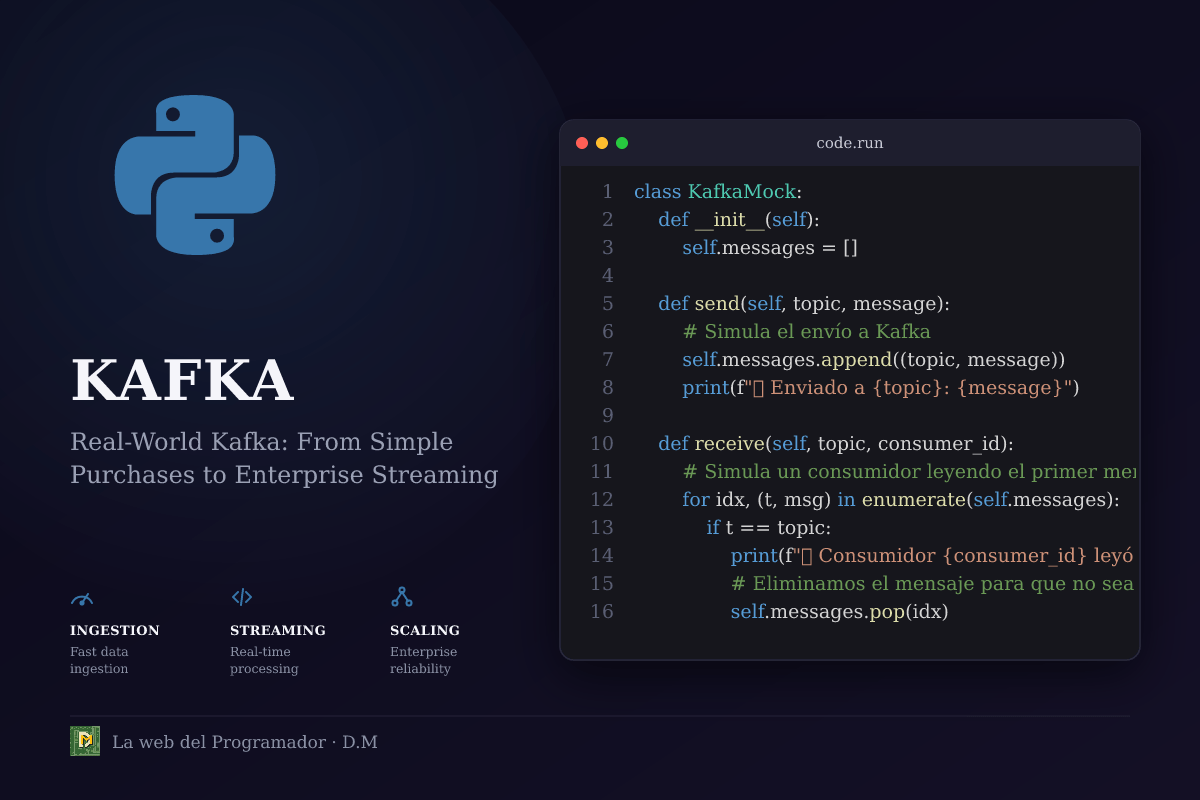
Task: Click the Ingestion speedometer icon
Action: [82, 598]
